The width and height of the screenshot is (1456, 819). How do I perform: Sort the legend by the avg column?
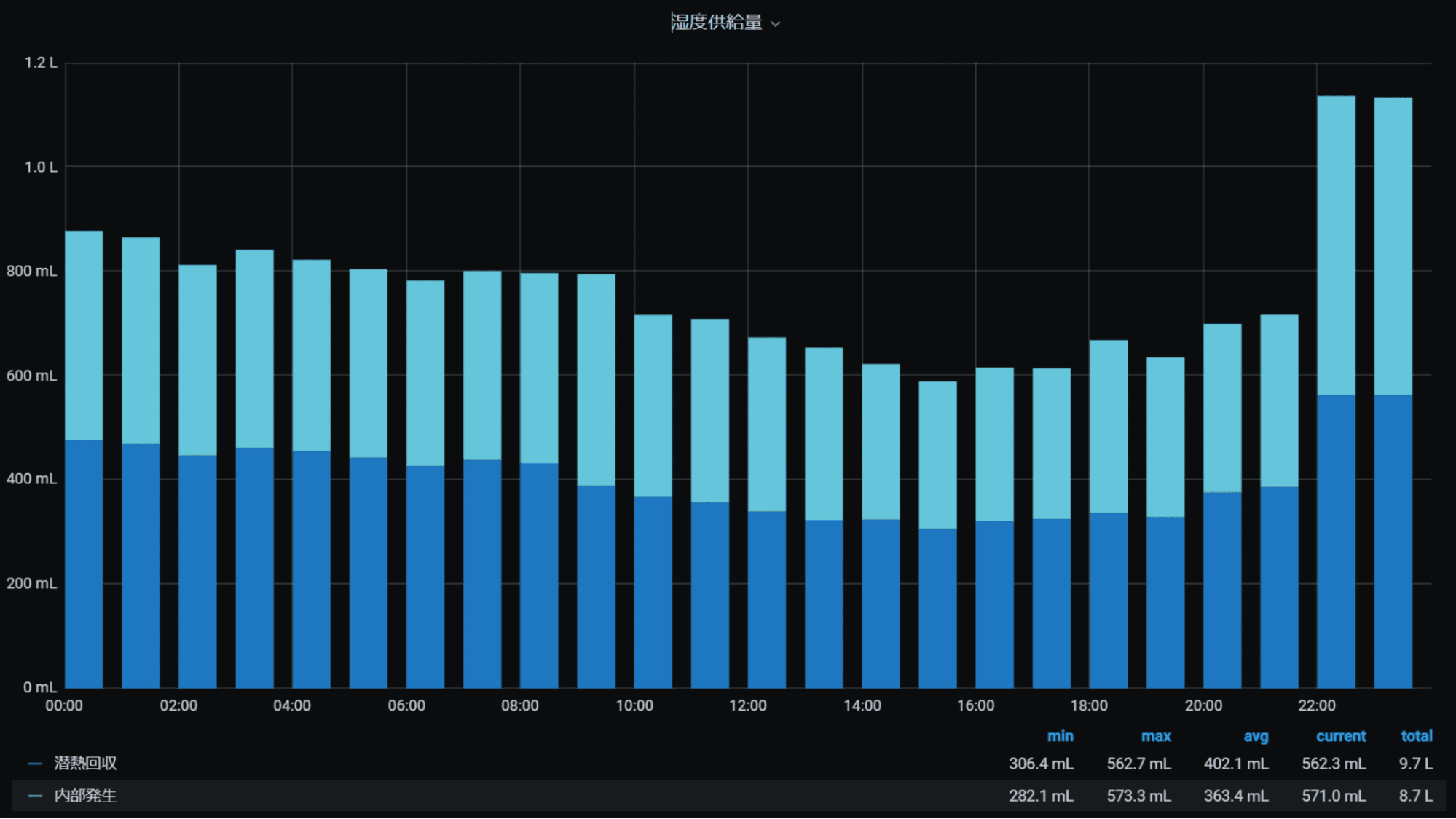click(1256, 736)
